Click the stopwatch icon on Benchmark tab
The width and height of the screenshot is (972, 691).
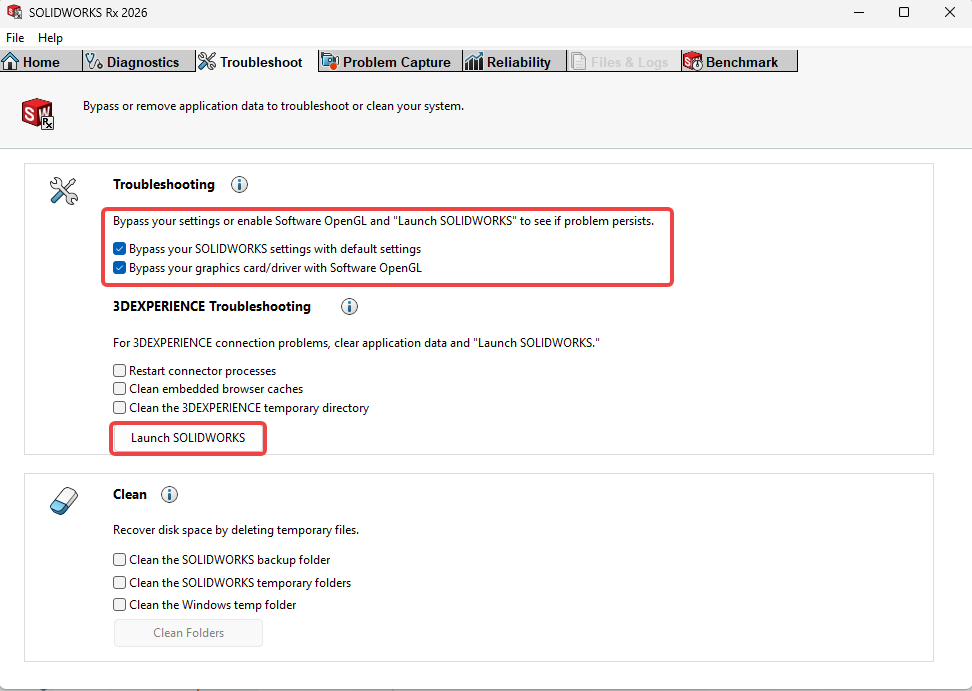click(x=692, y=61)
